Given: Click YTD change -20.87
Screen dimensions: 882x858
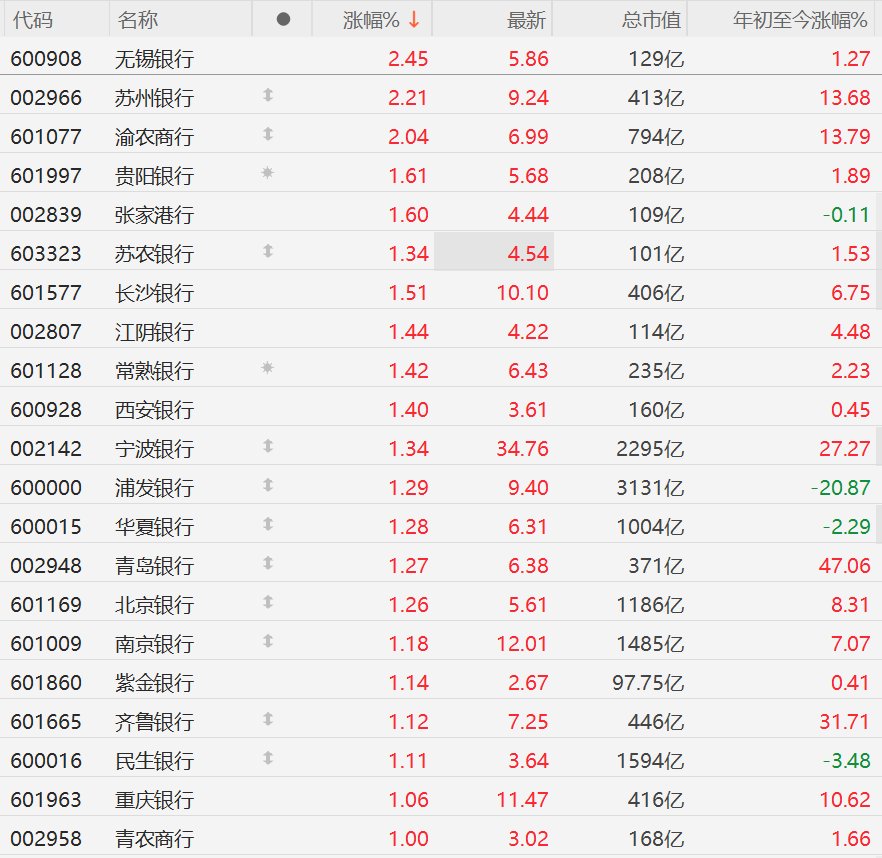Looking at the screenshot, I should (x=840, y=487).
